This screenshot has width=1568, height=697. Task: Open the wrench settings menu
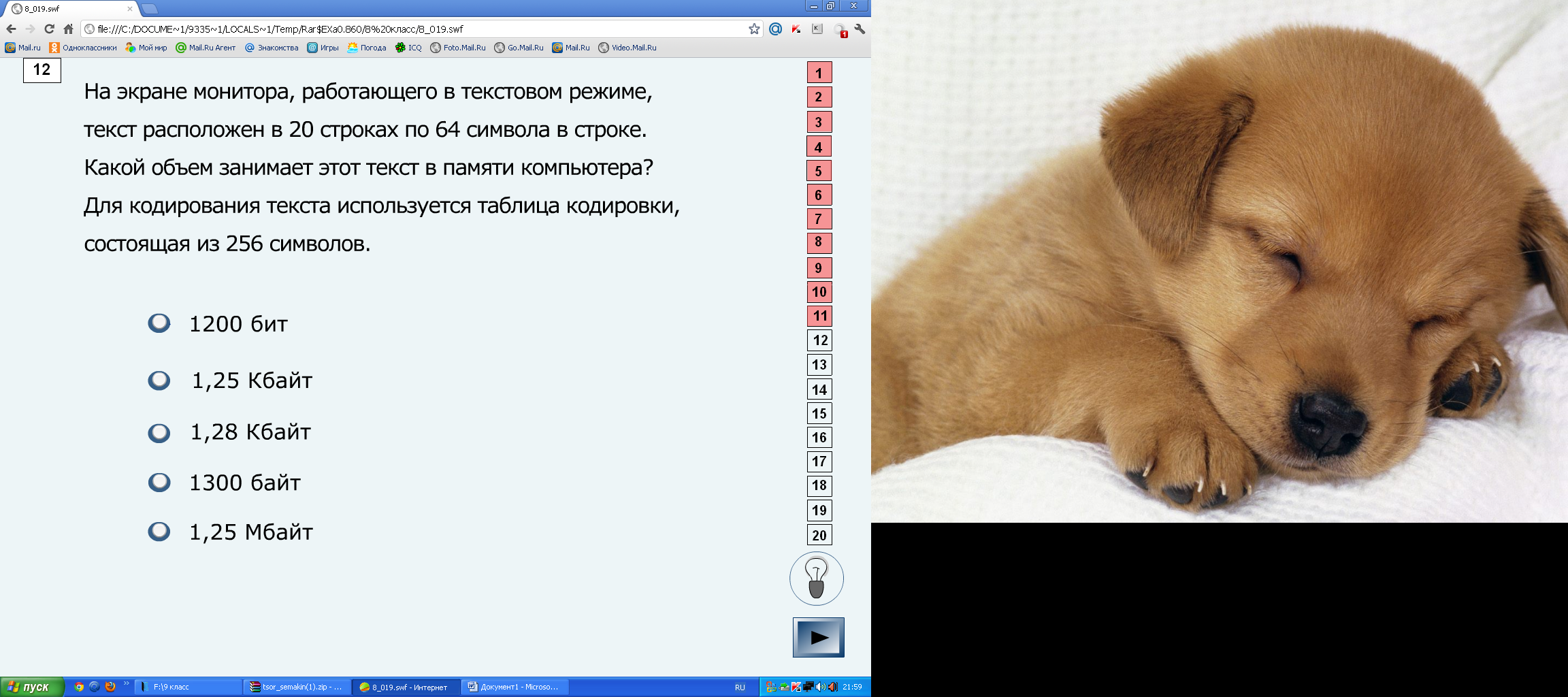(x=860, y=29)
